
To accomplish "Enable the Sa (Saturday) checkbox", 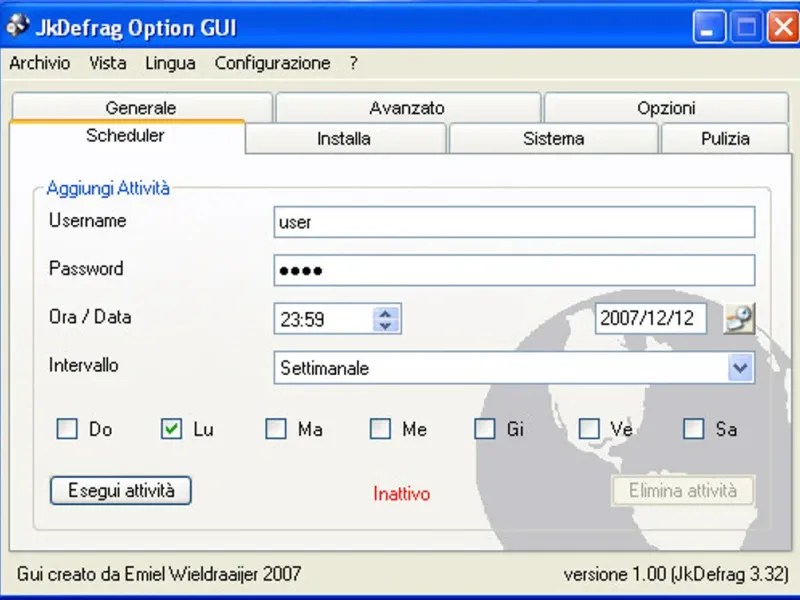I will [694, 429].
